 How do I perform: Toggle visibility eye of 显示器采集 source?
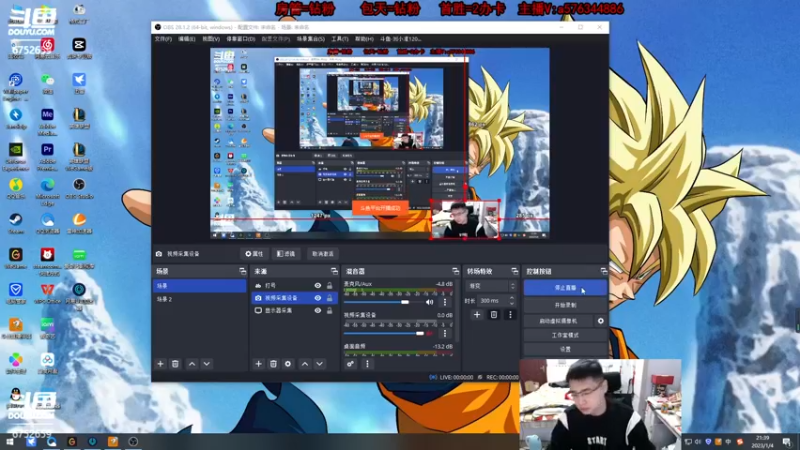click(x=318, y=310)
